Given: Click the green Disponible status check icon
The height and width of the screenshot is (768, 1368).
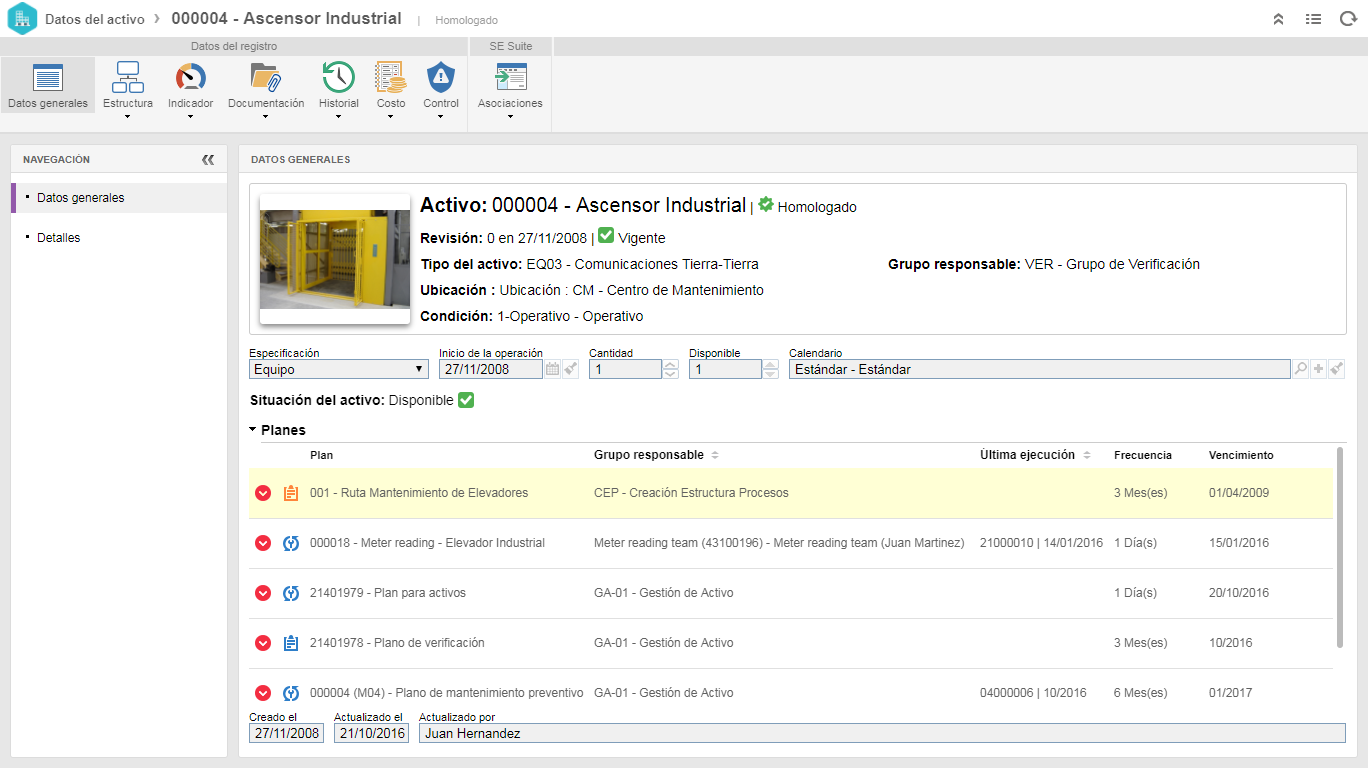Looking at the screenshot, I should click(465, 400).
